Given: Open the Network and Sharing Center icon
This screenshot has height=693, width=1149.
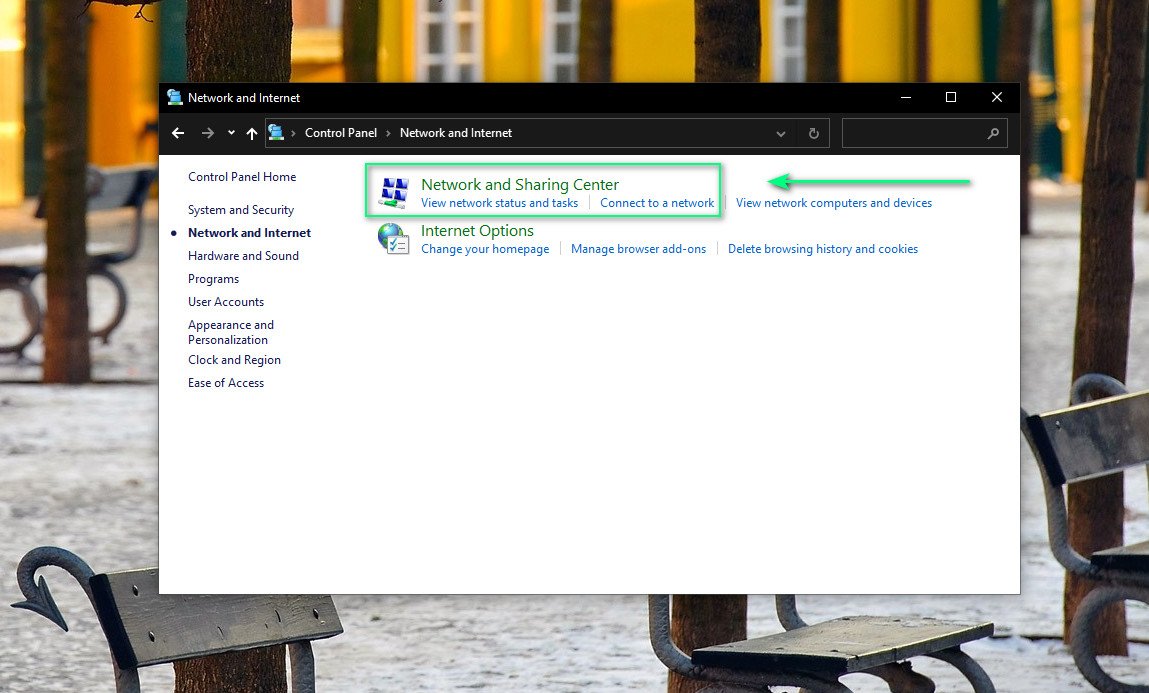Looking at the screenshot, I should tap(393, 190).
